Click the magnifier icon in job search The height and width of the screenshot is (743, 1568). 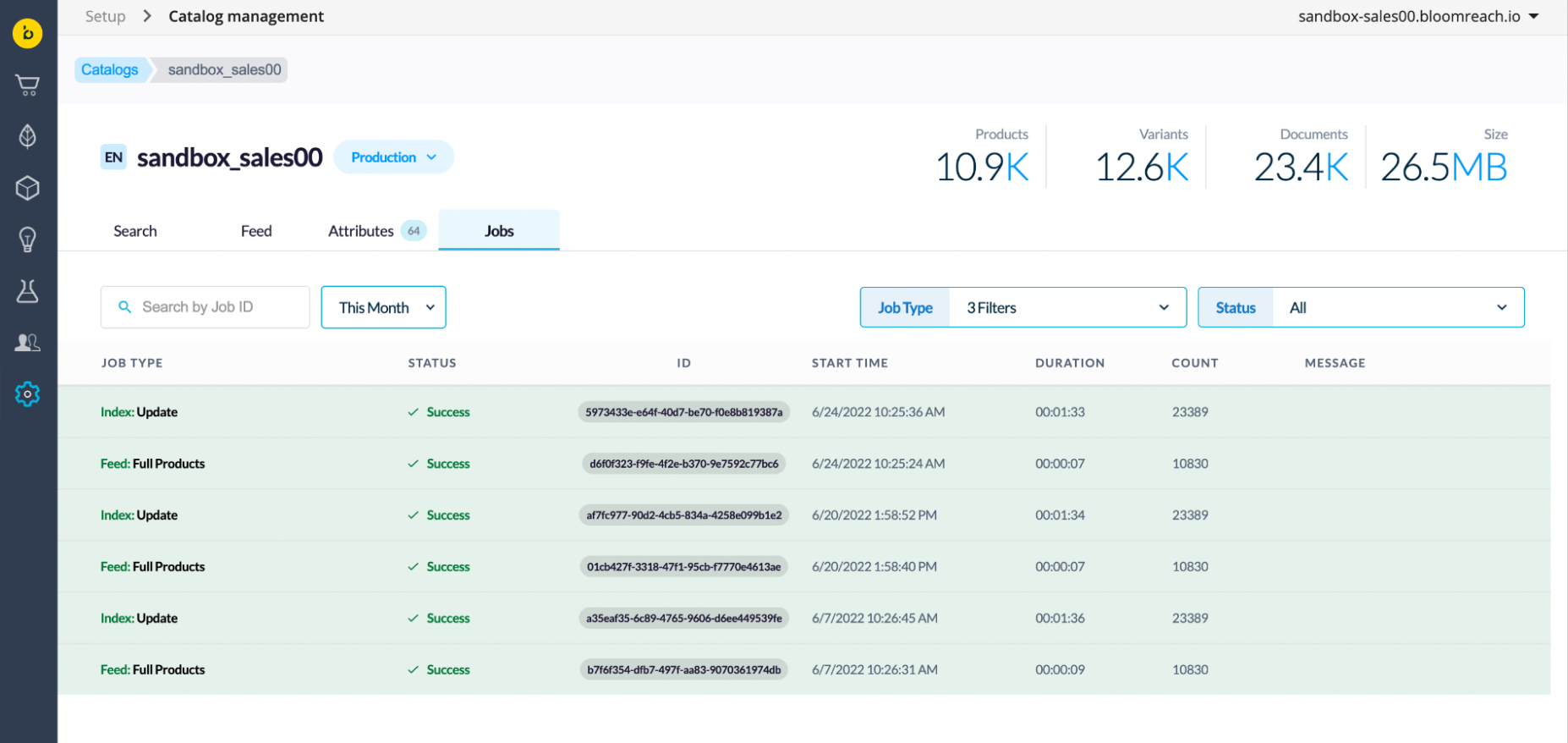coord(124,307)
